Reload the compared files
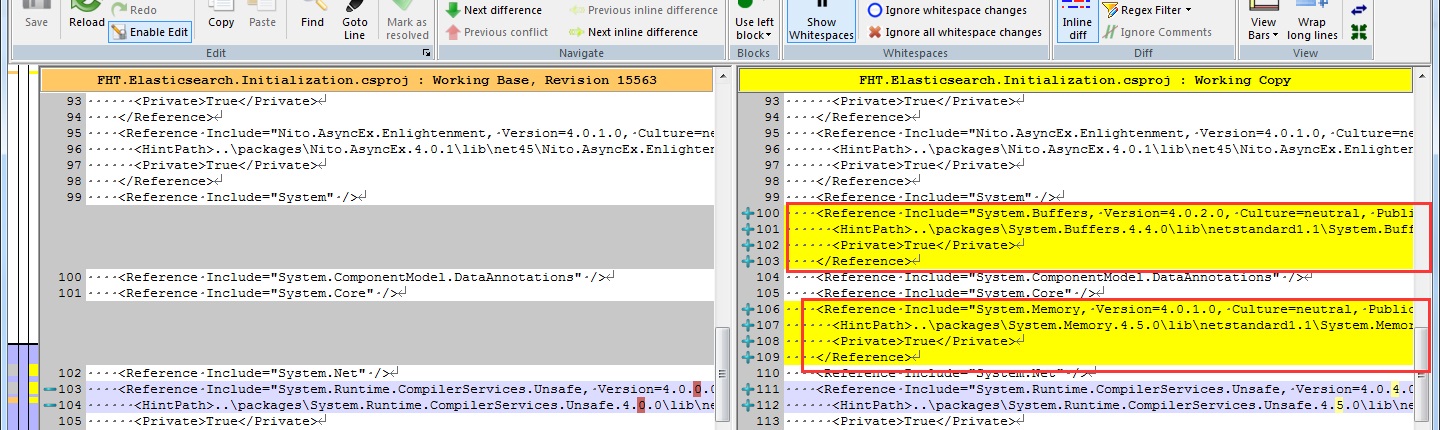1440x430 pixels. coord(87,15)
